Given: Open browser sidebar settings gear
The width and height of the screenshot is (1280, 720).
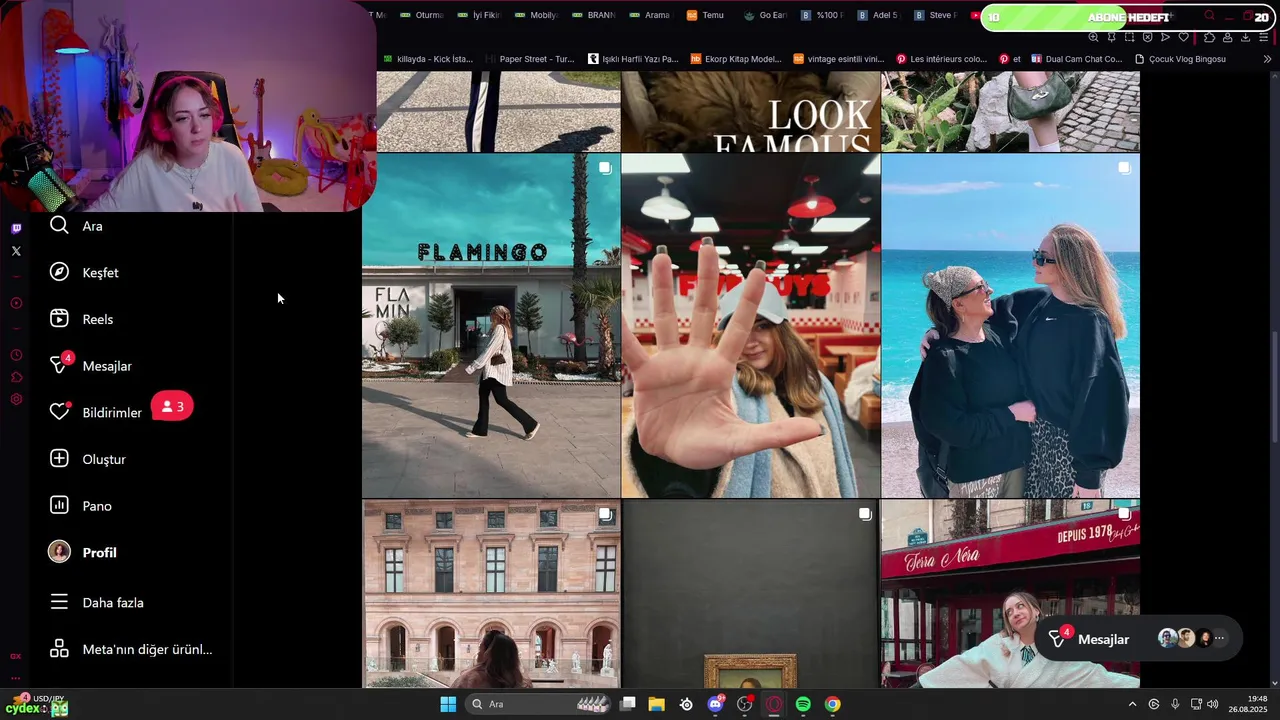Looking at the screenshot, I should pos(16,399).
